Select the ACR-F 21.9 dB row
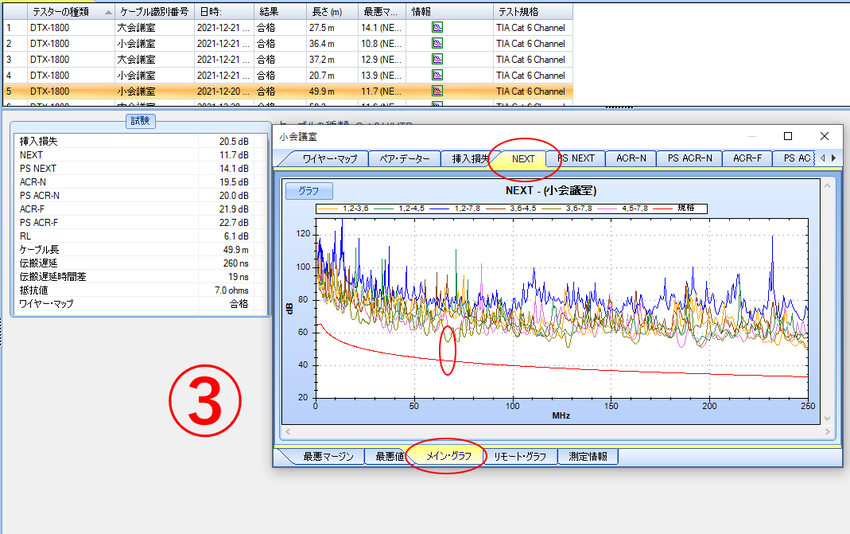Viewport: 850px width, 534px height. coord(140,209)
